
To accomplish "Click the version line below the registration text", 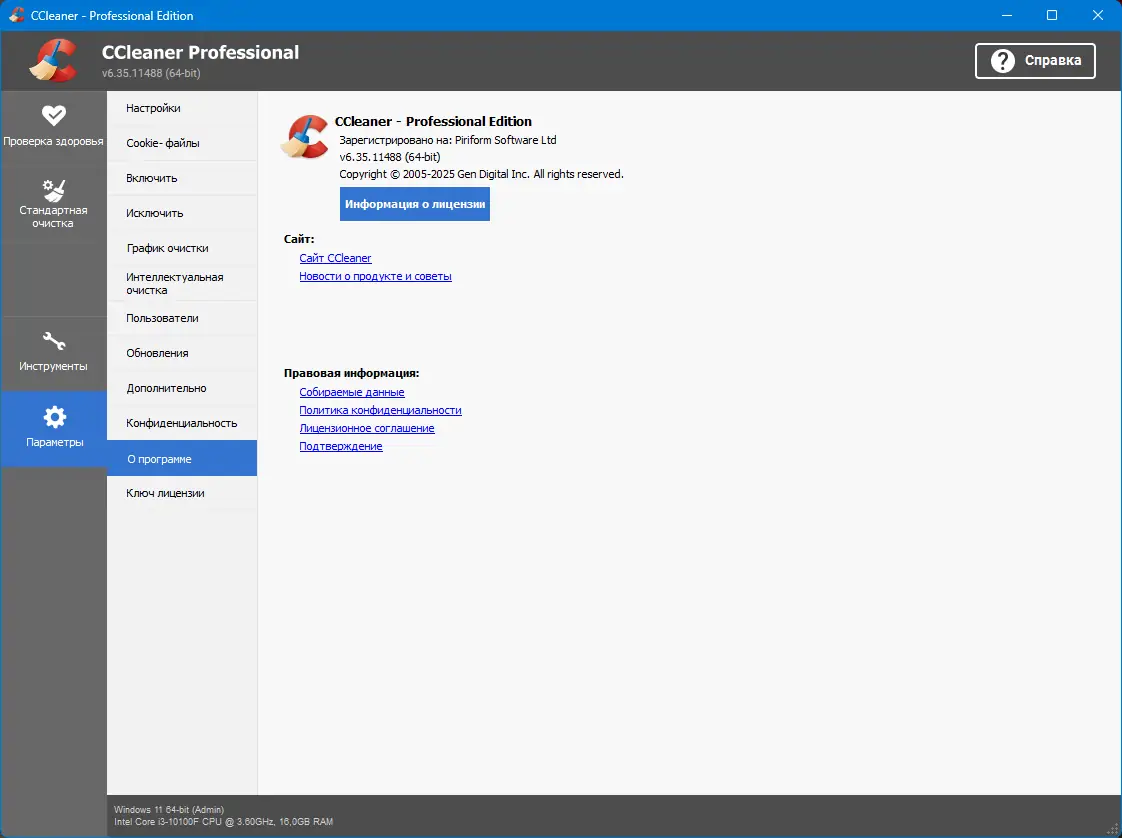I will pyautogui.click(x=390, y=157).
